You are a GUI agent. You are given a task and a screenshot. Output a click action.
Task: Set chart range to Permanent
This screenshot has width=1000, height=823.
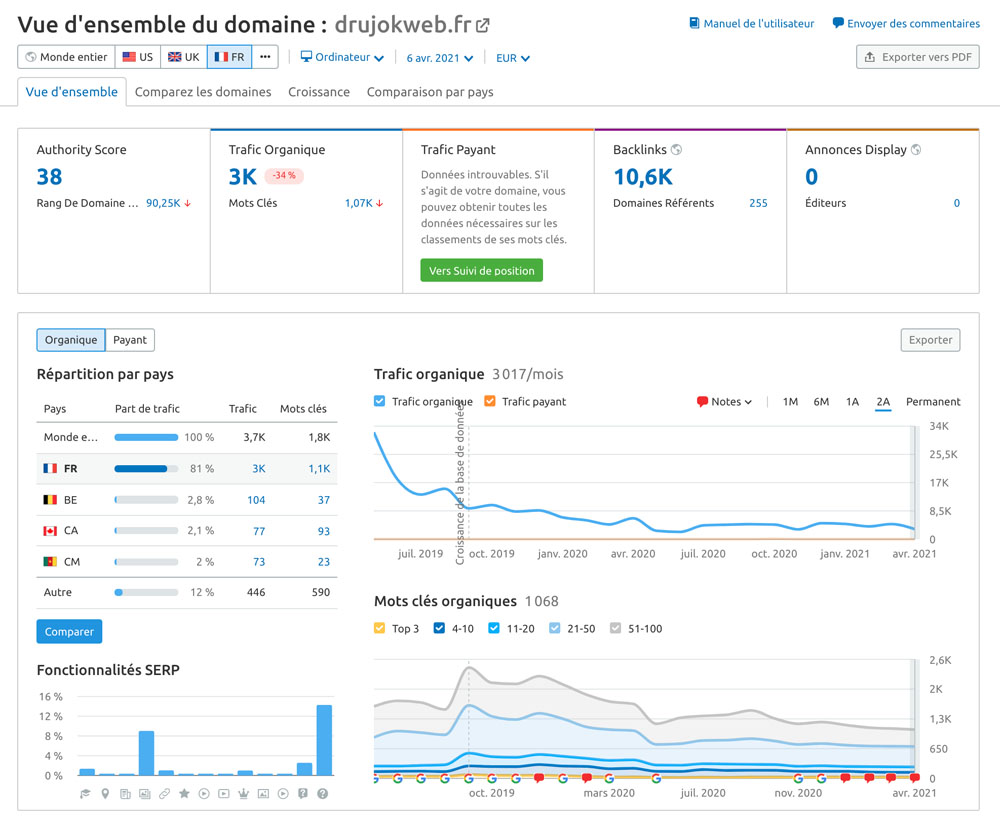[x=933, y=401]
